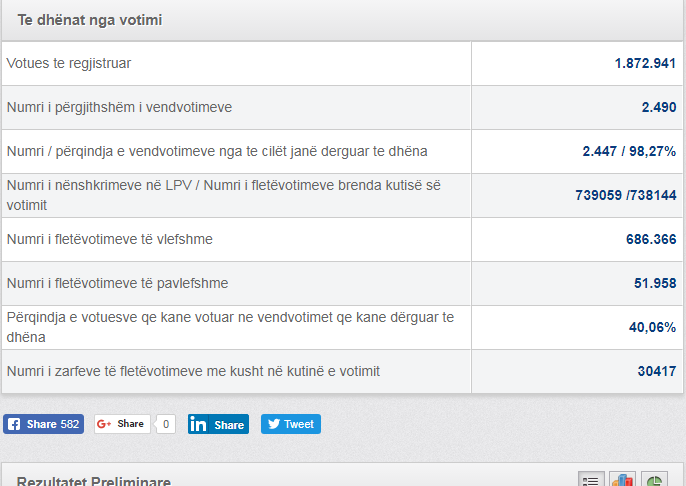The height and width of the screenshot is (486, 686).
Task: Click the Twitter bird icon
Action: [x=274, y=424]
